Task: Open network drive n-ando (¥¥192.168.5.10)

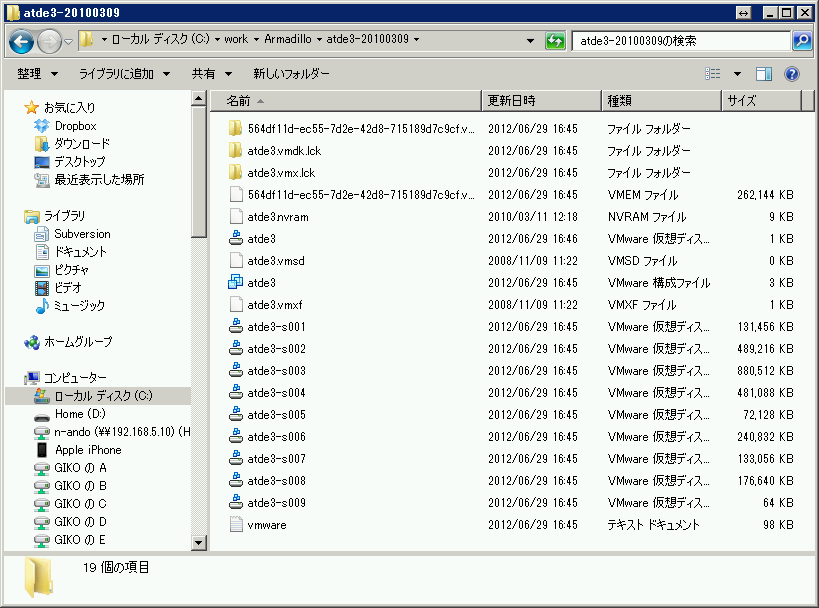Action: point(112,432)
